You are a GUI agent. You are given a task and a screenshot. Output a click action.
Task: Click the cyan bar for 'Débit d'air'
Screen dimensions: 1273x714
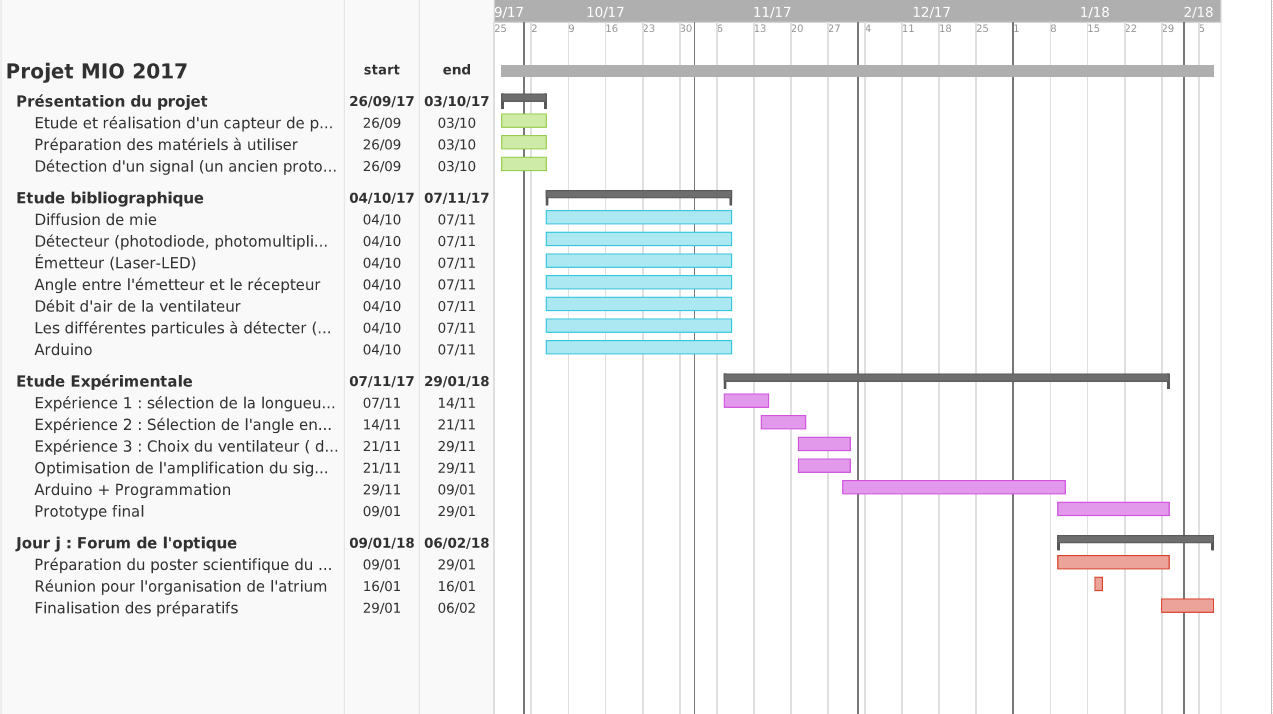pos(638,304)
